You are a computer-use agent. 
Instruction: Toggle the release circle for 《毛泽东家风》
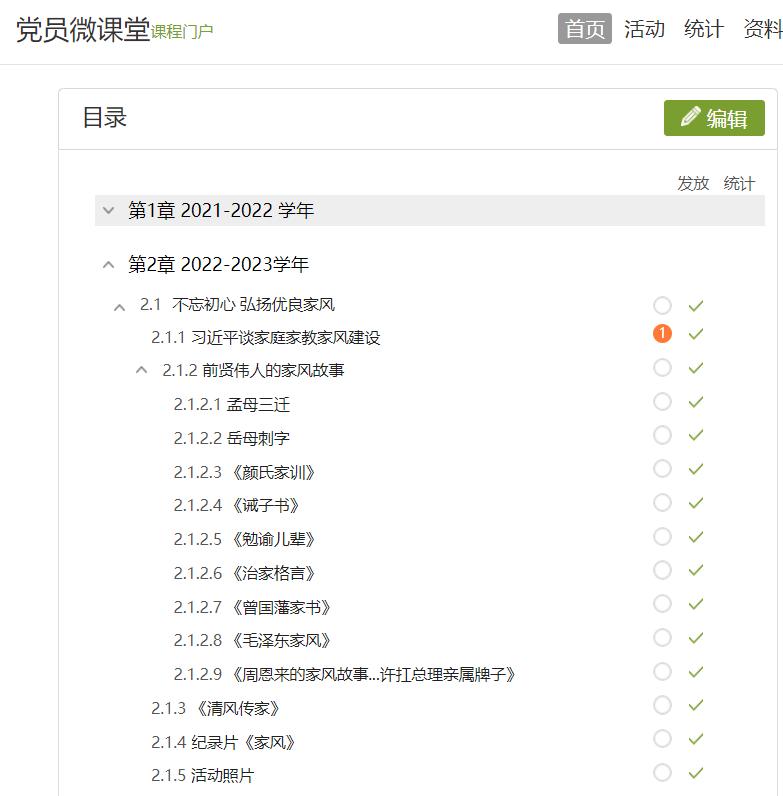click(662, 638)
